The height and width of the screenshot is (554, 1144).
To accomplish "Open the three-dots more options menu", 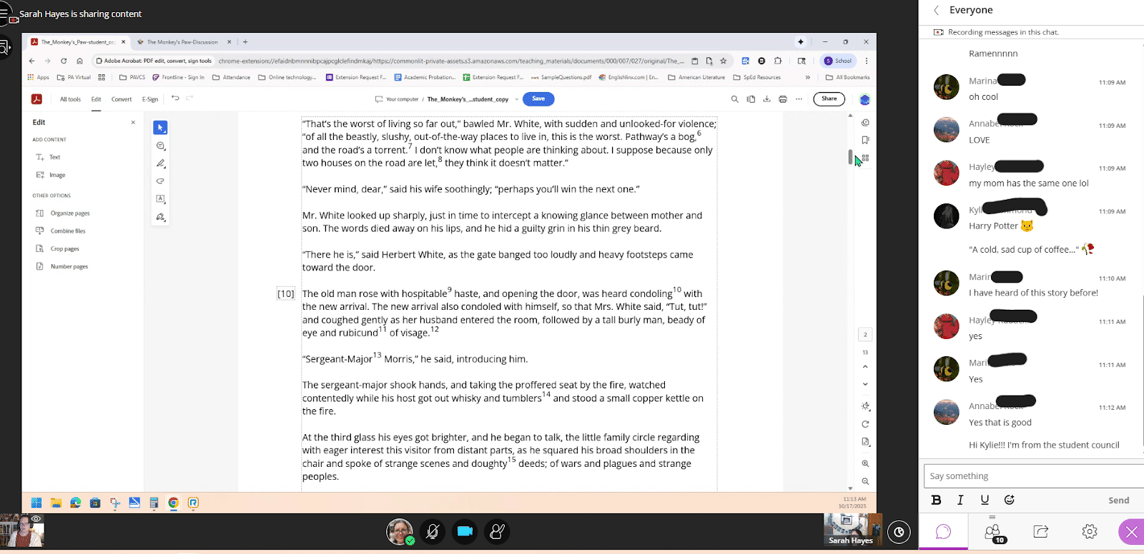I will pyautogui.click(x=798, y=99).
